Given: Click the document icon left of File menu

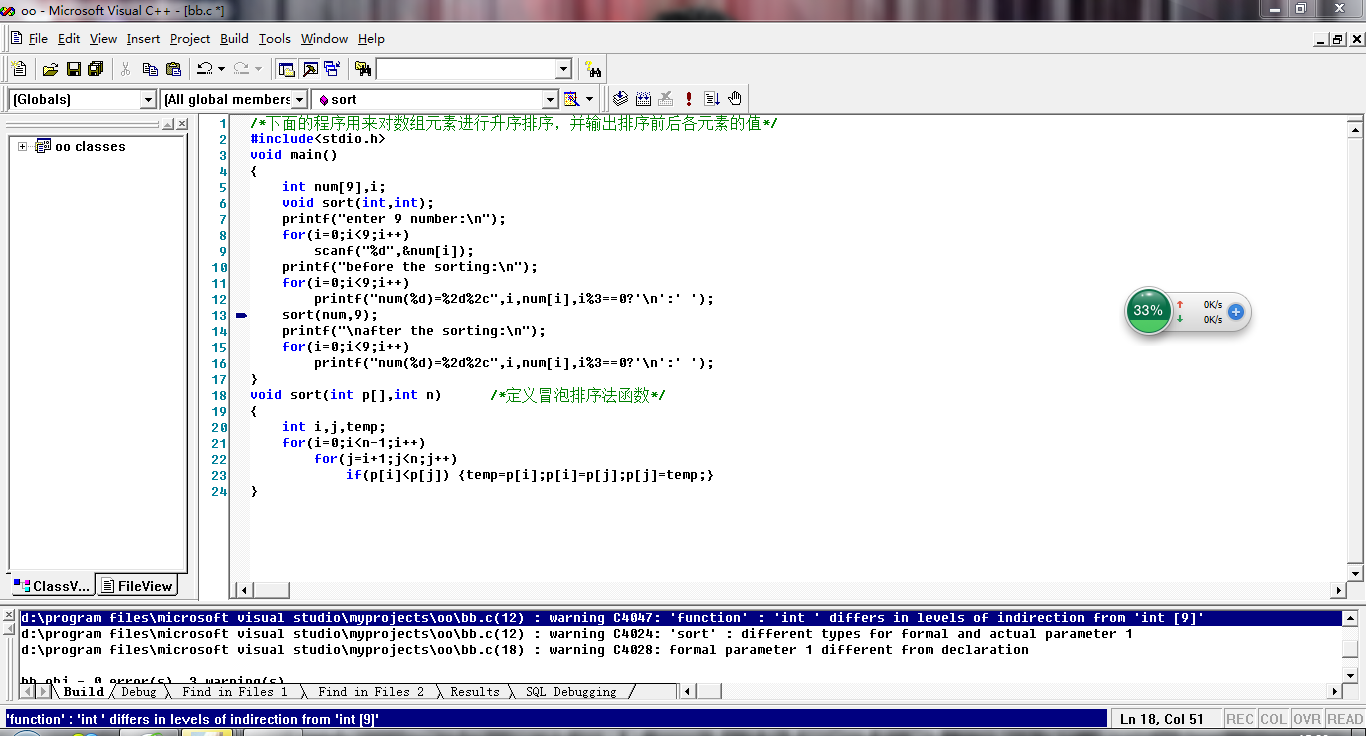Looking at the screenshot, I should (x=16, y=38).
